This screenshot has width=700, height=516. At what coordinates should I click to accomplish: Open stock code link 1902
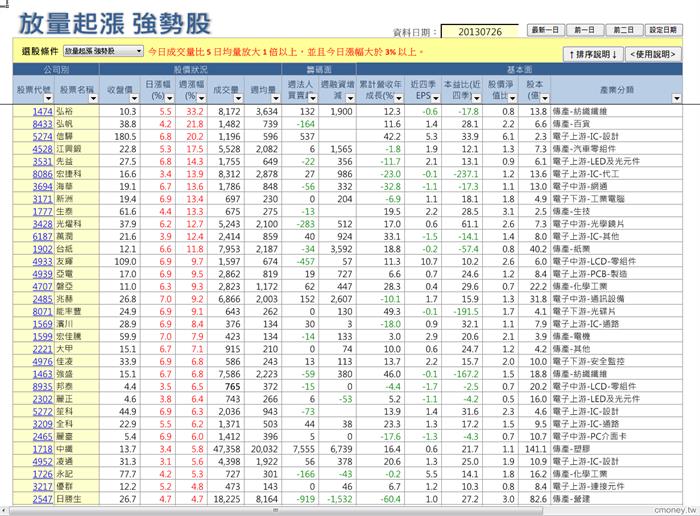(42, 249)
